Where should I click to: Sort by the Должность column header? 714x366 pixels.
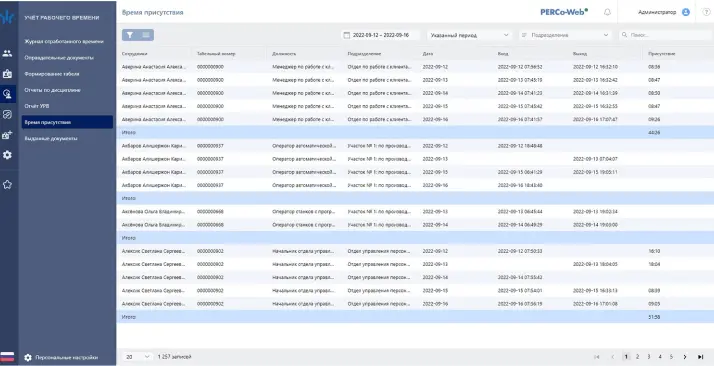(x=284, y=54)
